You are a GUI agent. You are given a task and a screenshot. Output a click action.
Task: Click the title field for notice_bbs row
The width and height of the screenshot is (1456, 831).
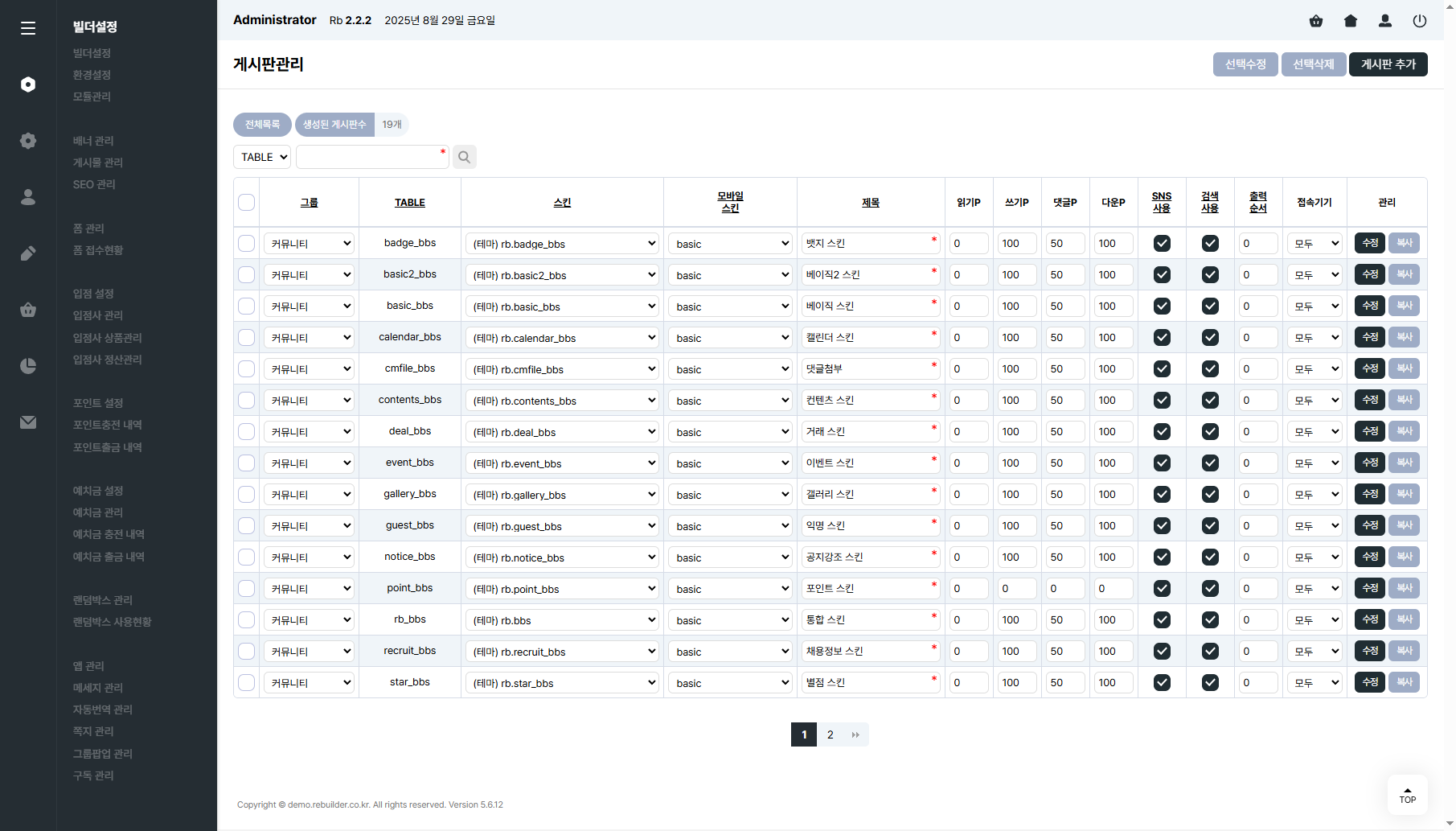pos(866,557)
